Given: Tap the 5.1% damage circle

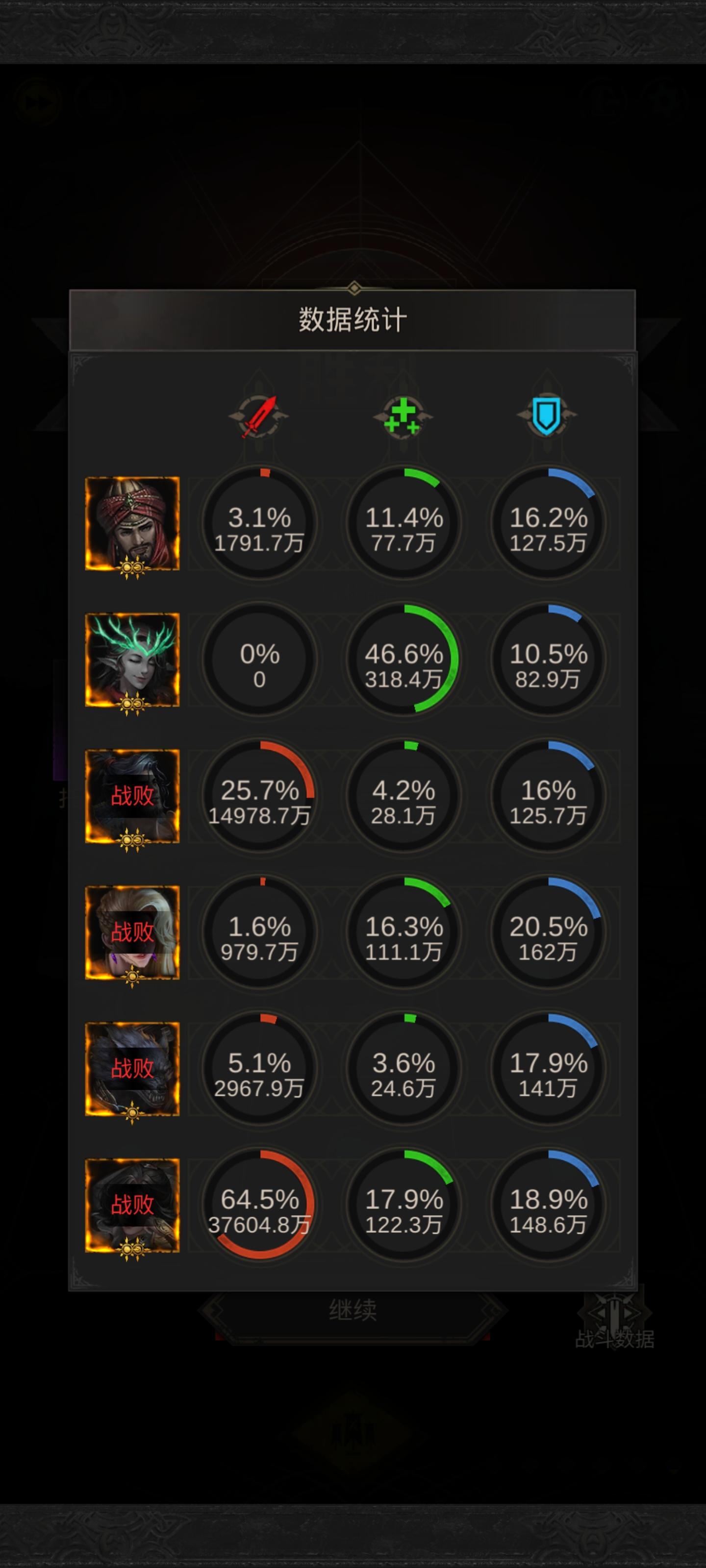Looking at the screenshot, I should coord(259,1068).
